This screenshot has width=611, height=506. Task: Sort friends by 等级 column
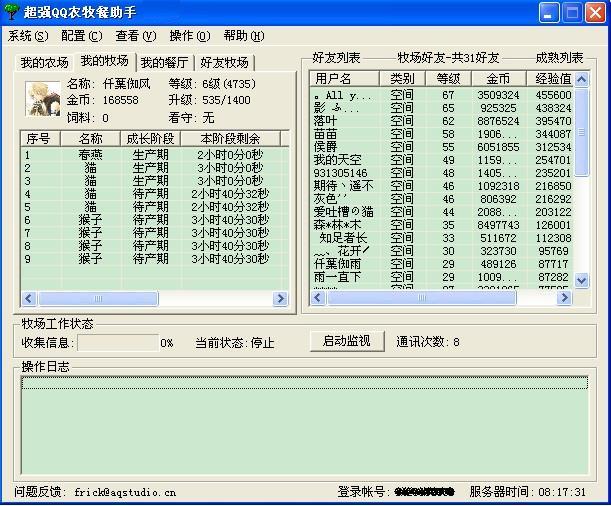click(x=448, y=79)
